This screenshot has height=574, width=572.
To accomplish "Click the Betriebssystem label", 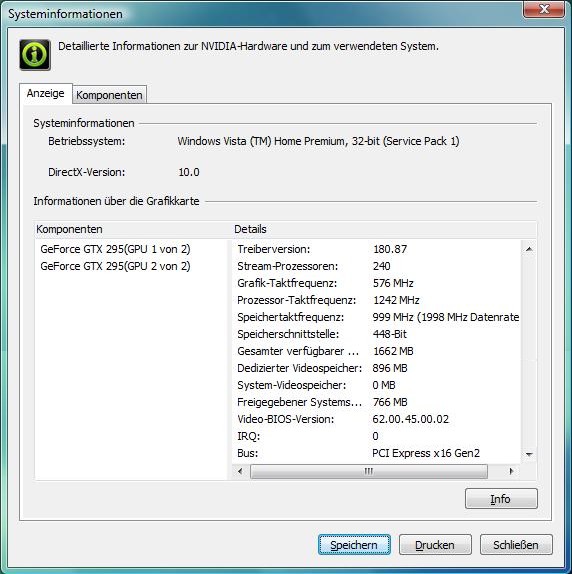I will click(x=87, y=141).
